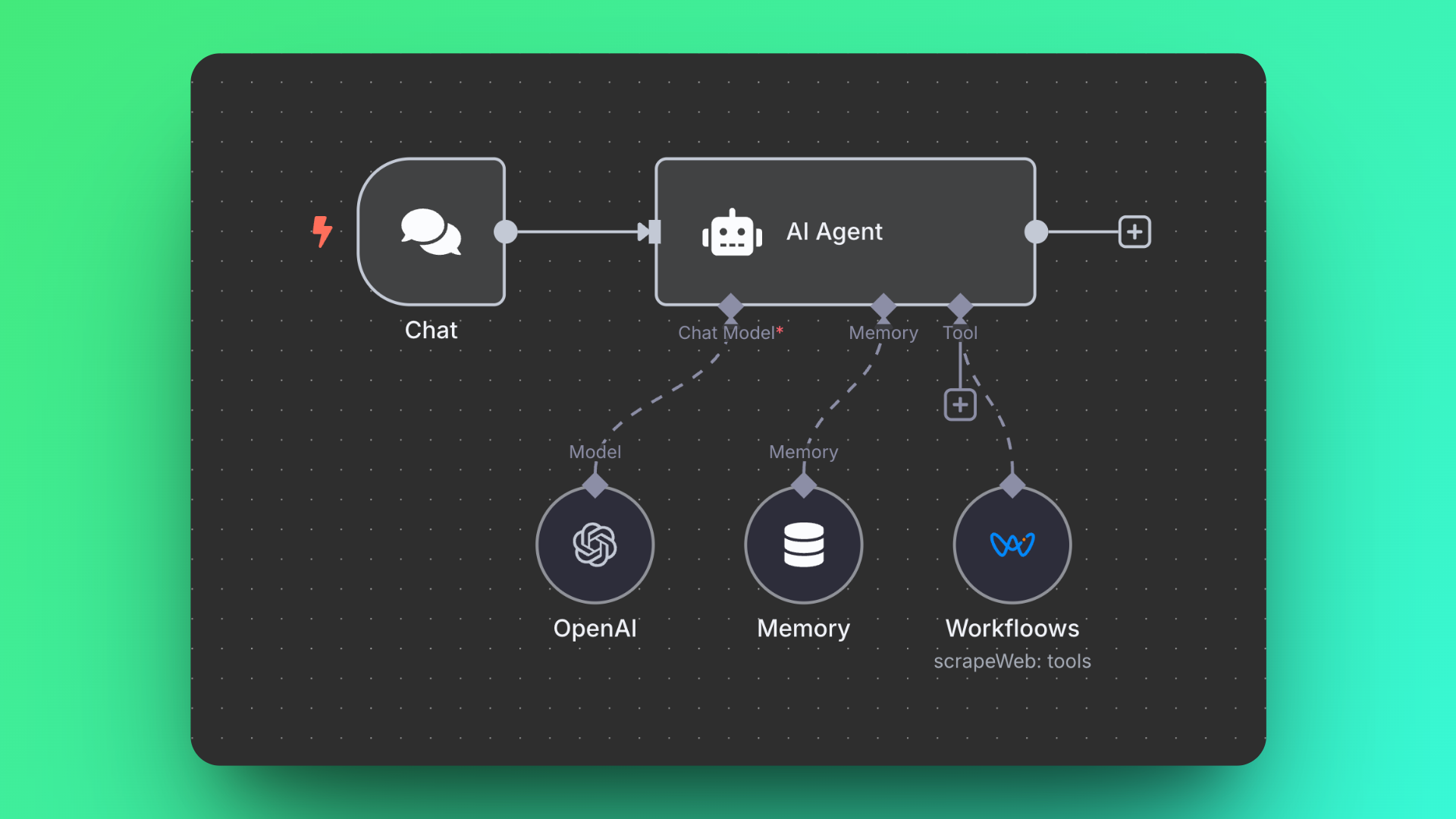Click the AI Agent output connector

click(1036, 231)
